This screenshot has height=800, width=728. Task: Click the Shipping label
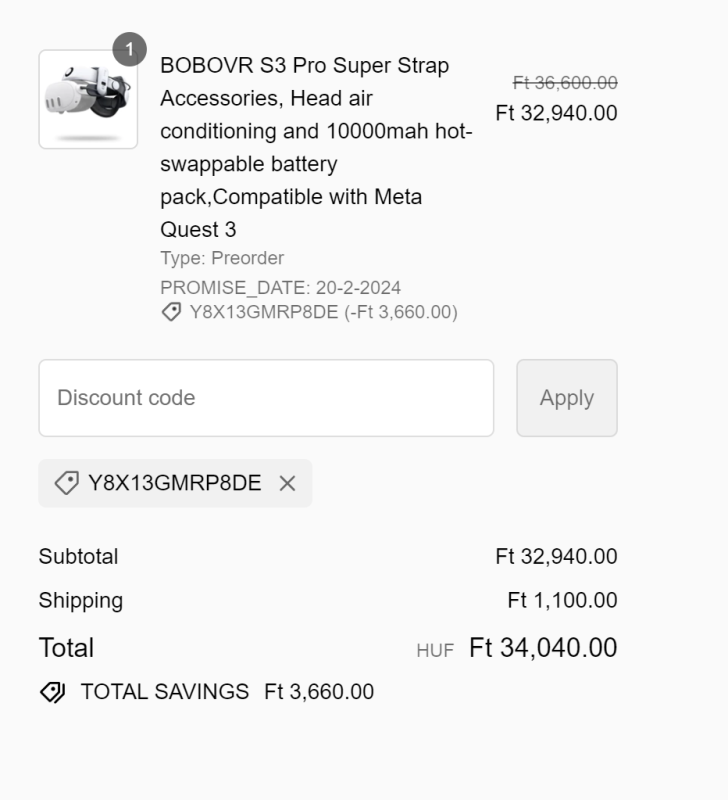(80, 600)
